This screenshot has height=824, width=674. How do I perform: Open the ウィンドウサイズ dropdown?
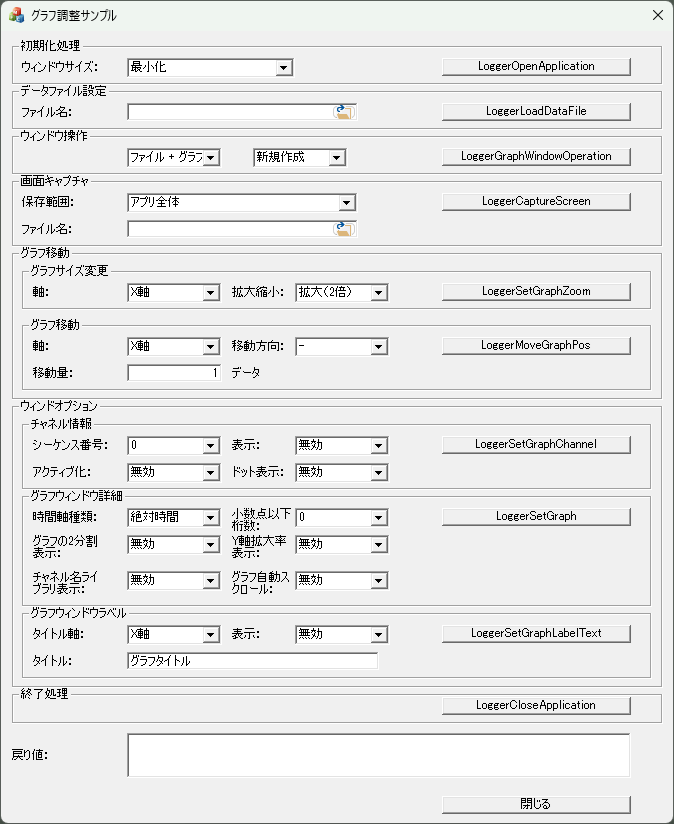tap(284, 68)
